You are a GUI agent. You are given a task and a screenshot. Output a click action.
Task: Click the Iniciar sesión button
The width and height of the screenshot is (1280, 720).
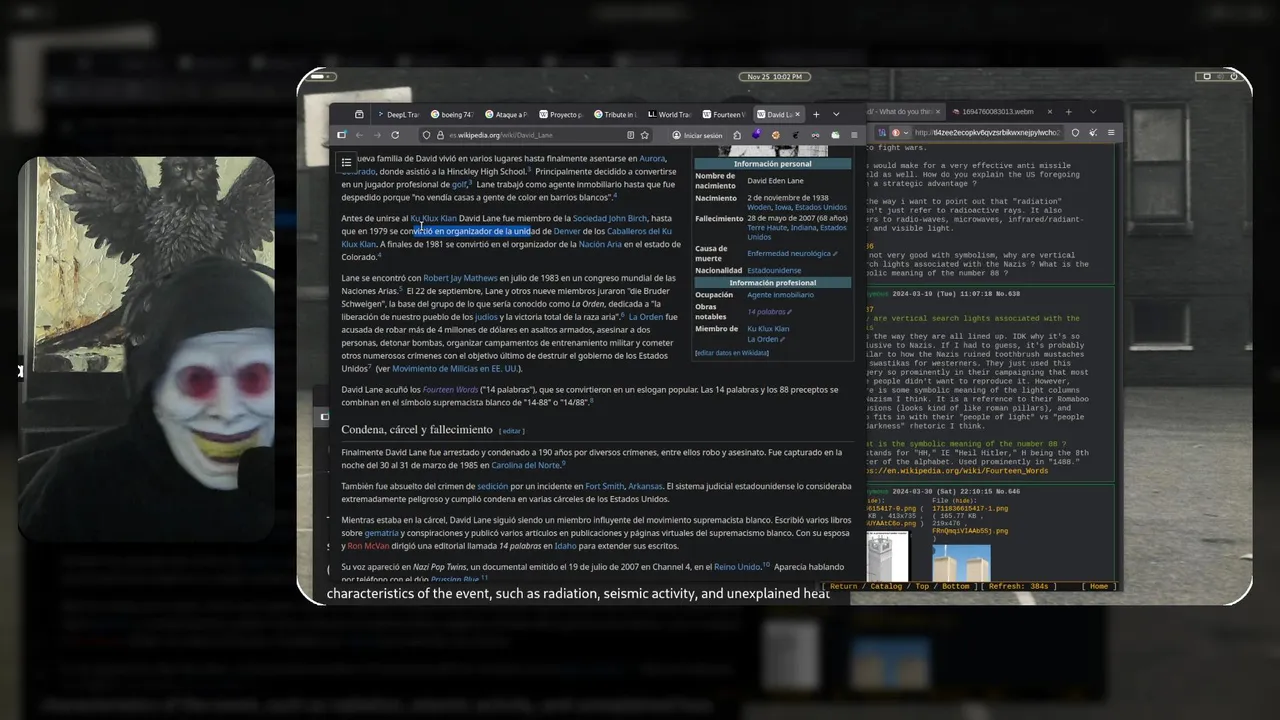[x=697, y=135]
